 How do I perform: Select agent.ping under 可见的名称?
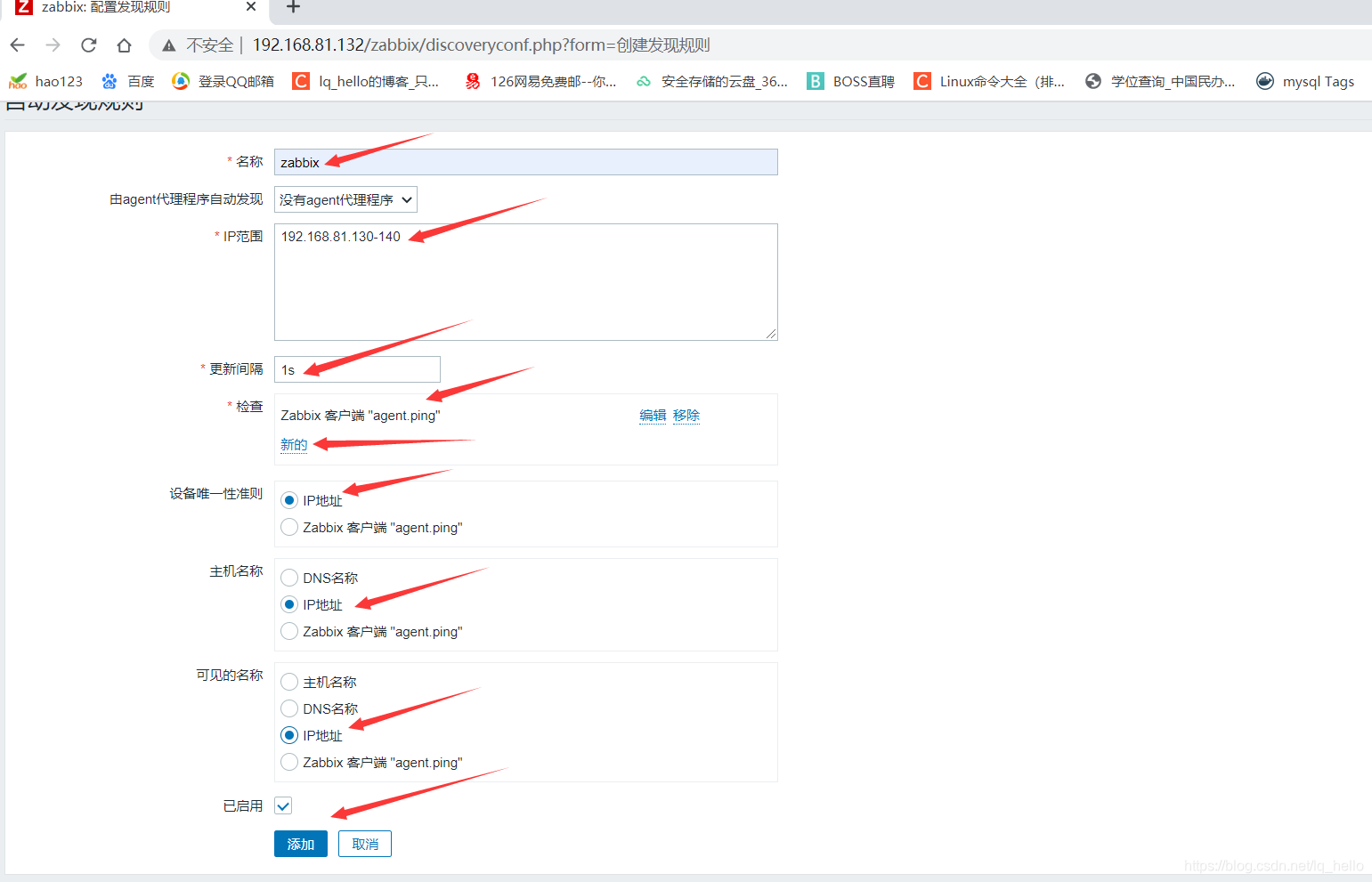pos(289,762)
